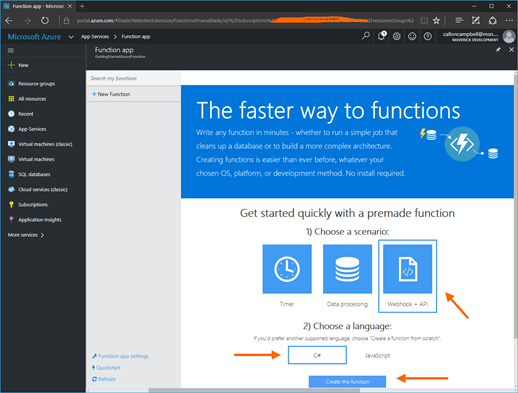The height and width of the screenshot is (393, 518).
Task: Open Azure portal search magnifier
Action: [366, 36]
